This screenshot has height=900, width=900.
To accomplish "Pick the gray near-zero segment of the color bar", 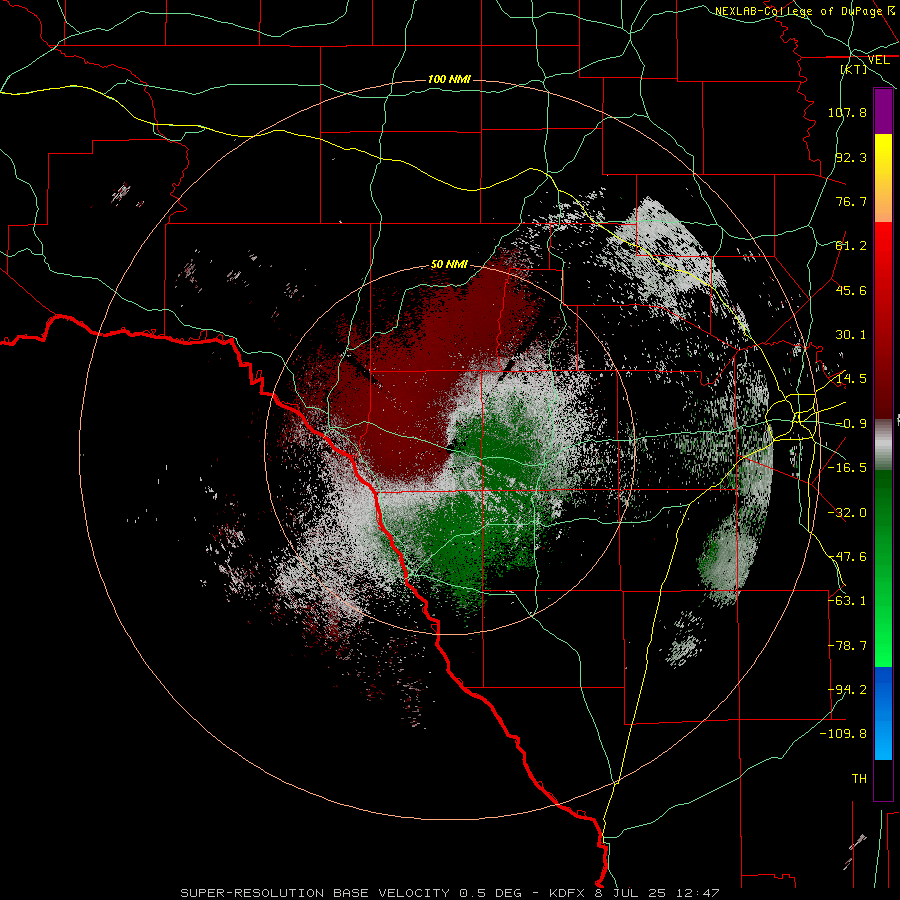I will 883,445.
